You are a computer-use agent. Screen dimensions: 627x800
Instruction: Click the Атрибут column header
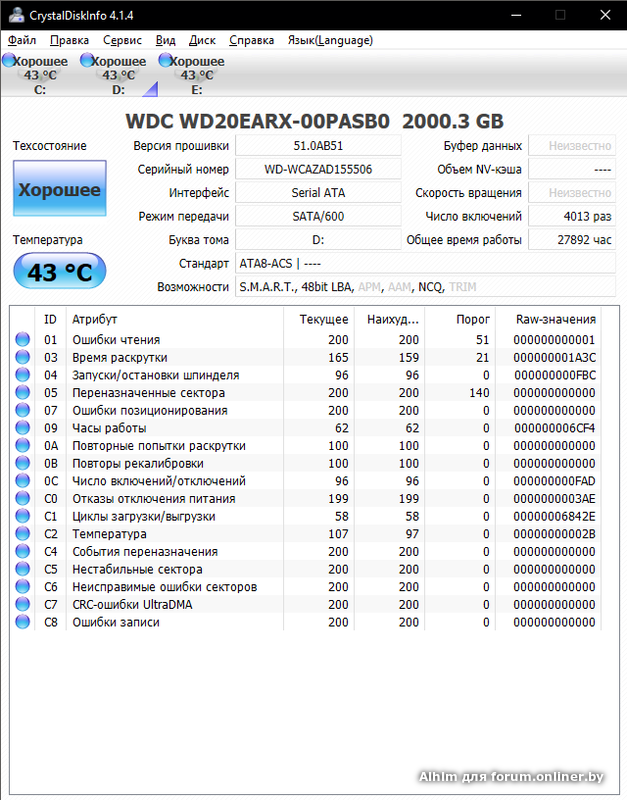[174, 319]
